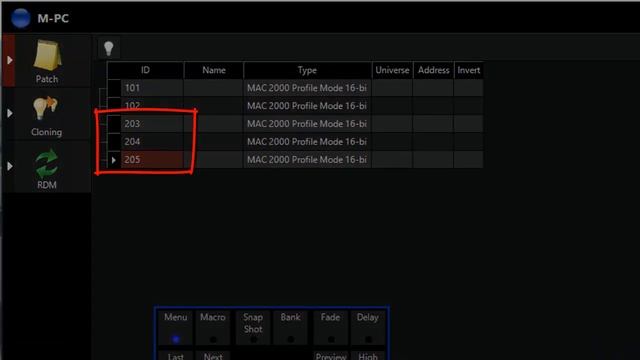640x360 pixels.
Task: Click the Universe cell of fixture 203
Action: click(392, 124)
